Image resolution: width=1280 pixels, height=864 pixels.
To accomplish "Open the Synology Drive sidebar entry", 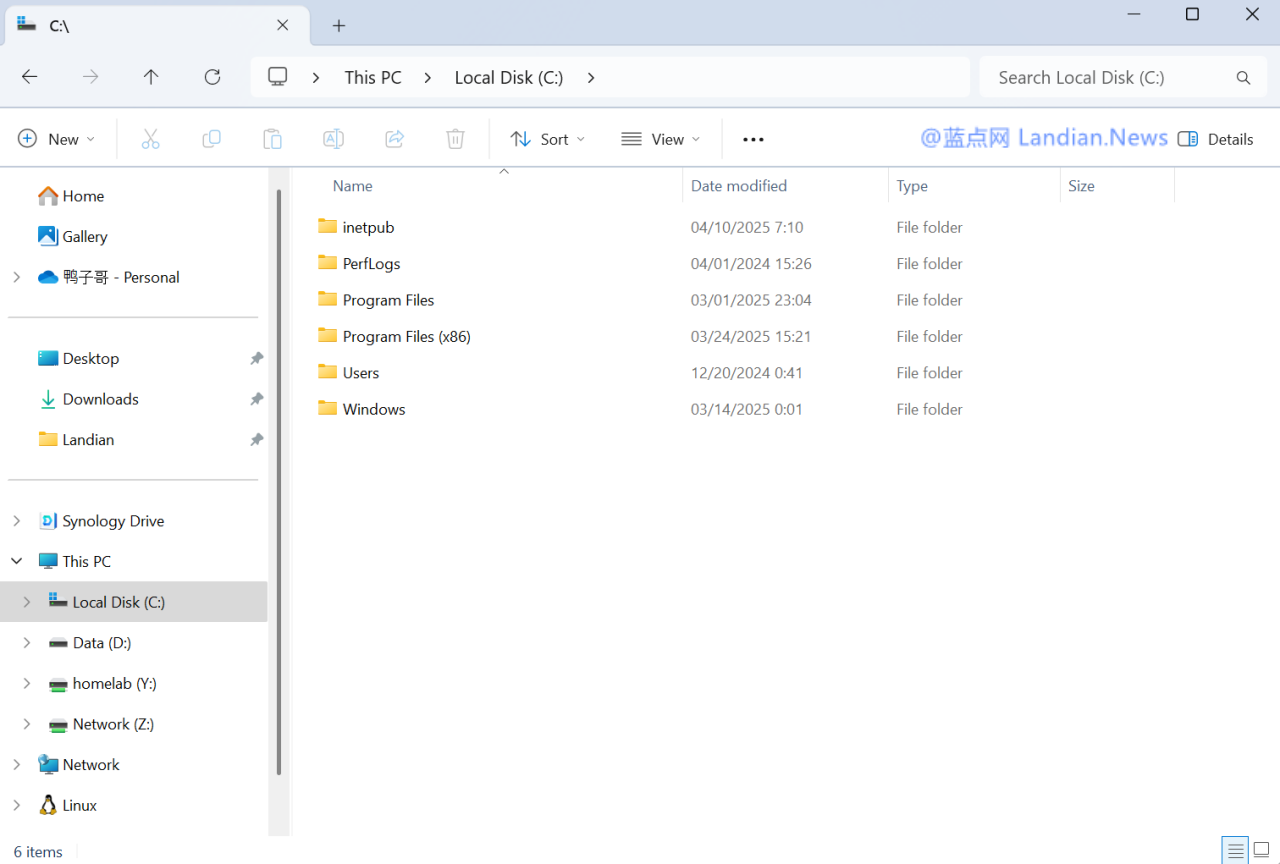I will [x=112, y=520].
